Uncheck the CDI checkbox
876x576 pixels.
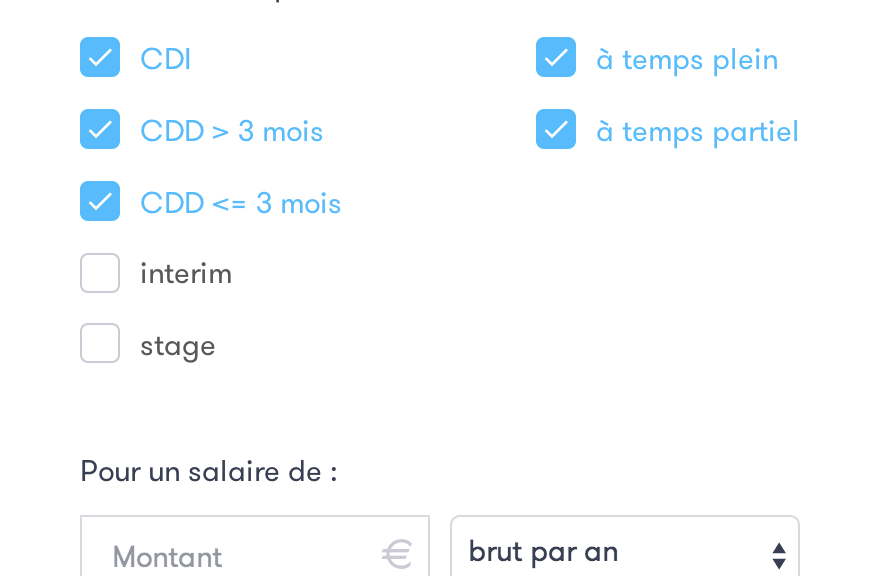(x=100, y=58)
